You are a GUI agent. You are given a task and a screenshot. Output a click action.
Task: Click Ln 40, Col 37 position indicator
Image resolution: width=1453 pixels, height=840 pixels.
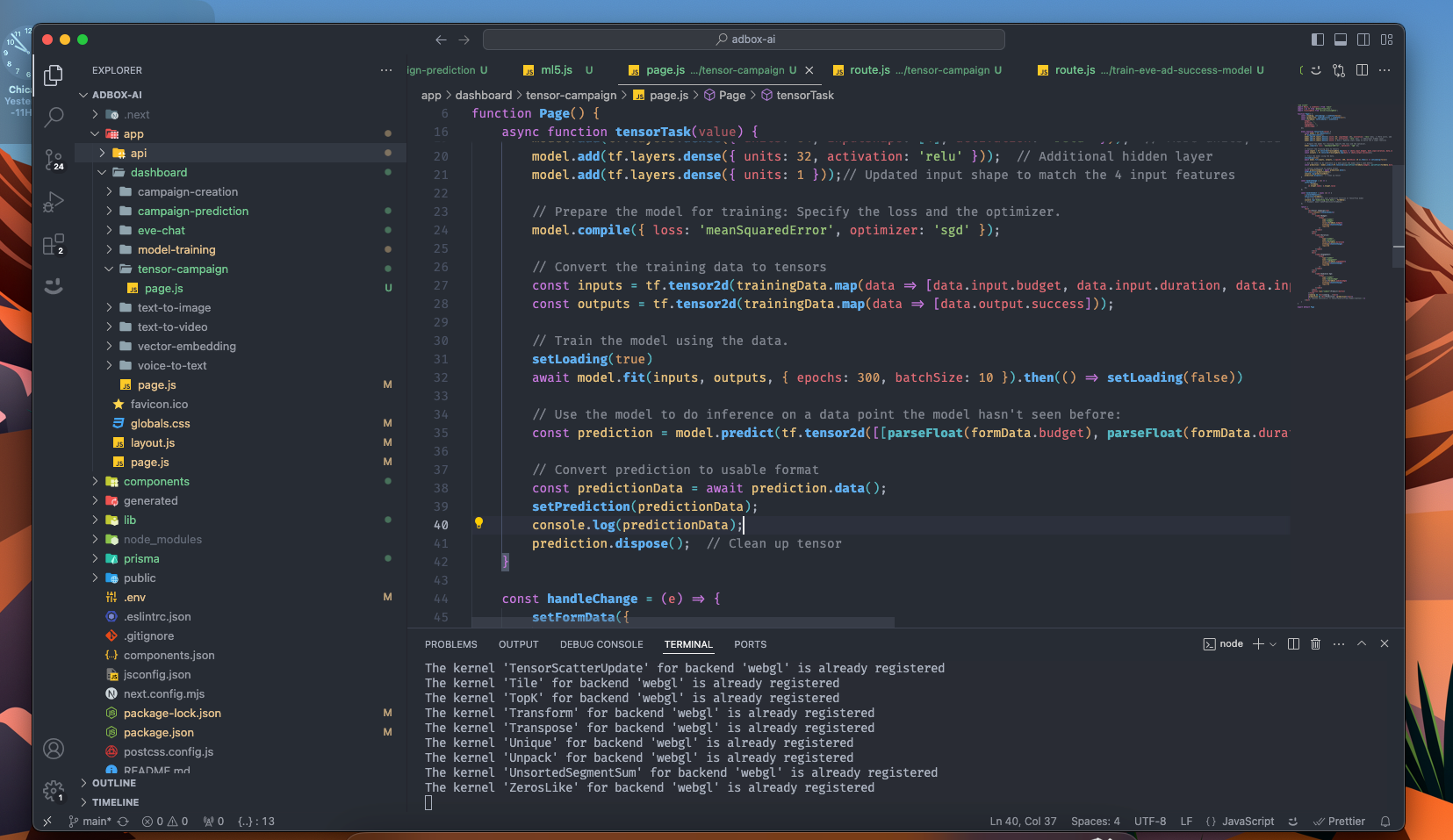click(1023, 822)
